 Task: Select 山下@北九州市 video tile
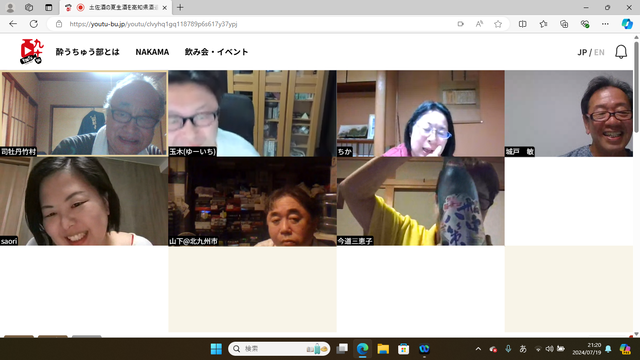click(x=252, y=201)
